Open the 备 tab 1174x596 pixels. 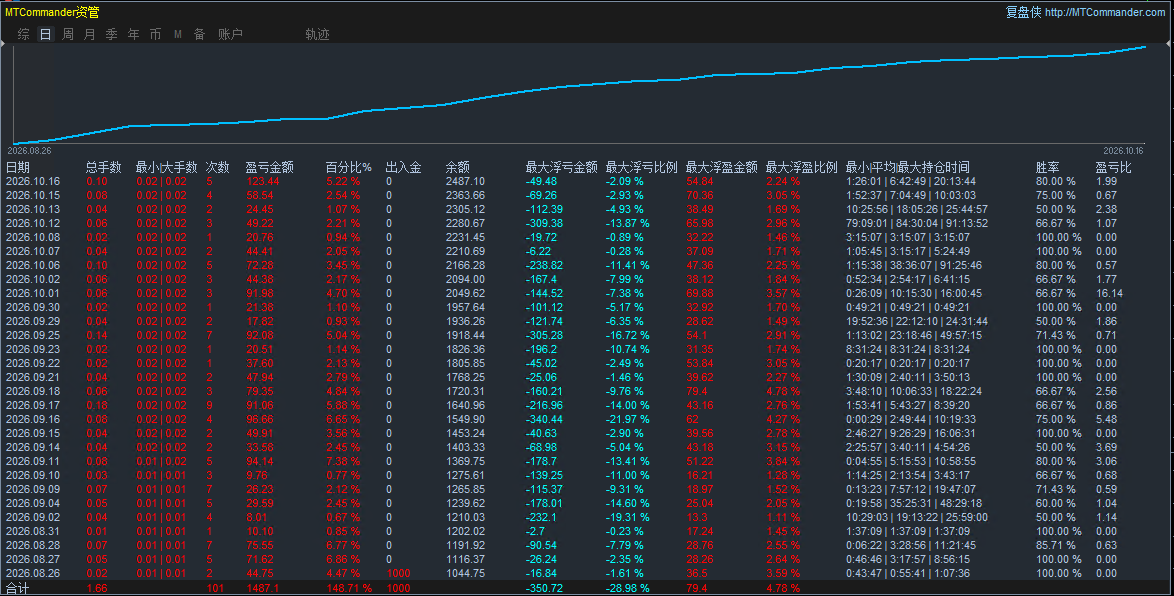pos(199,34)
